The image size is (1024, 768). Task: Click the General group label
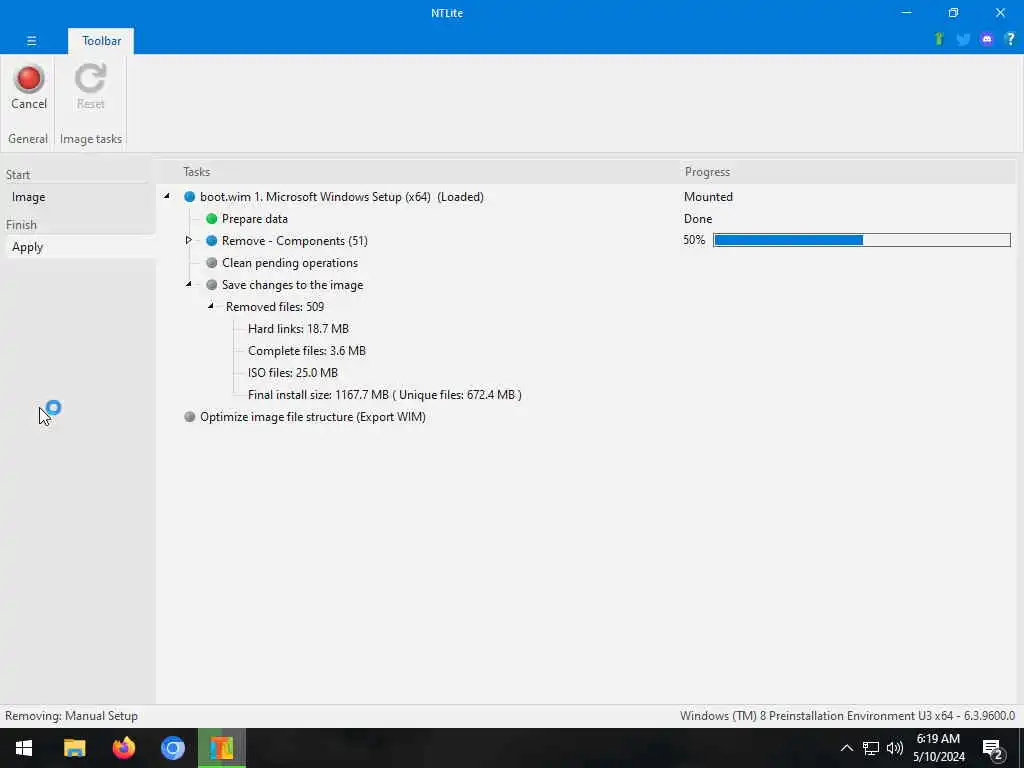(27, 139)
